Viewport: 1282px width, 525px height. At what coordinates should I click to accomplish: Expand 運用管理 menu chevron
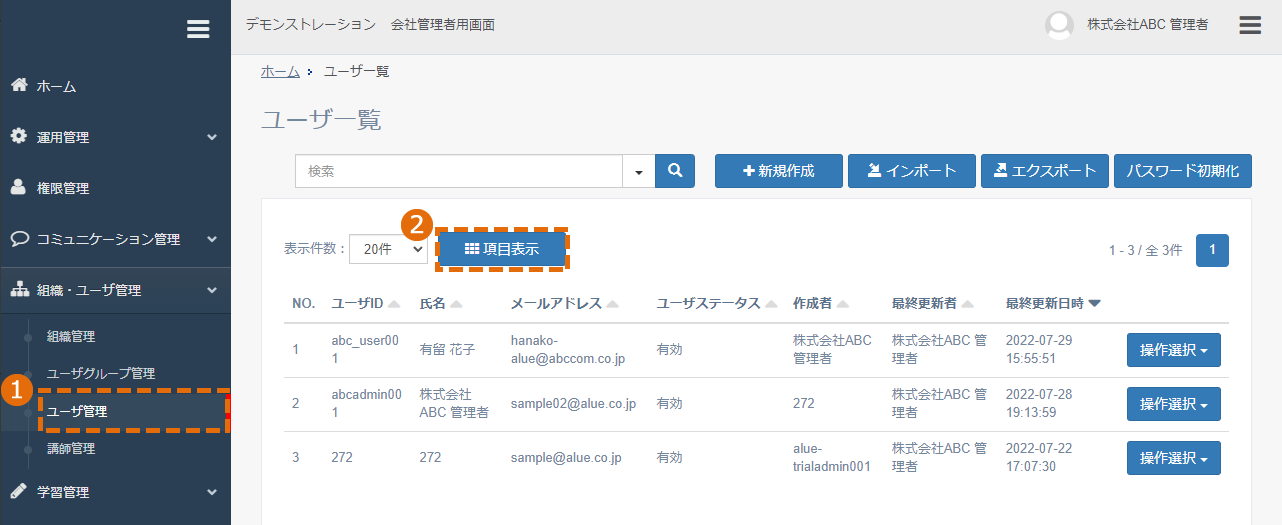tap(212, 137)
